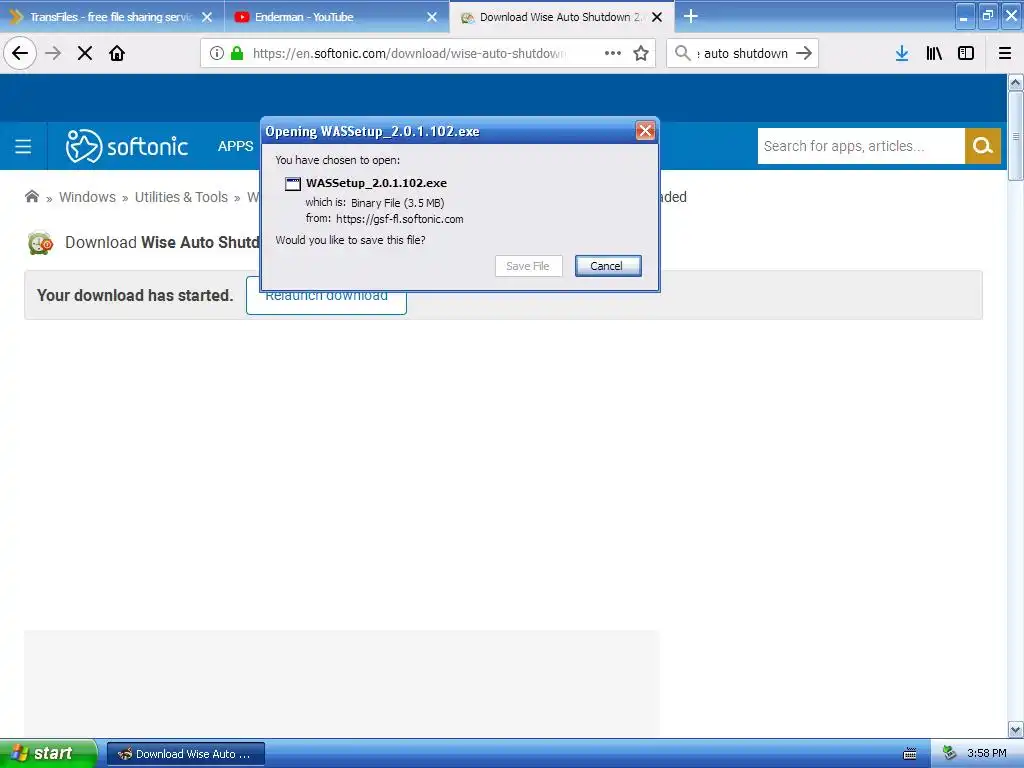This screenshot has height=768, width=1024.
Task: Show site information icon in address bar
Action: [217, 53]
